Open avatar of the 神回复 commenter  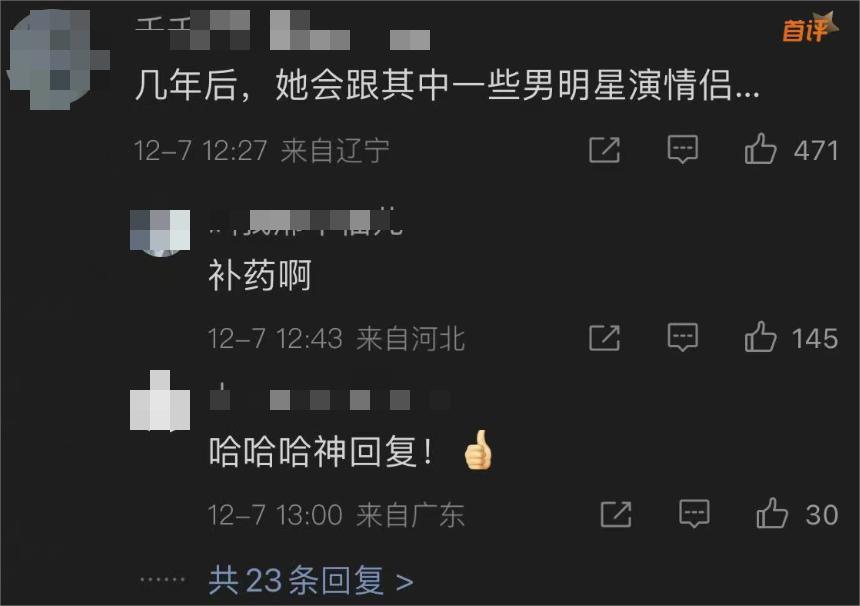(x=160, y=400)
